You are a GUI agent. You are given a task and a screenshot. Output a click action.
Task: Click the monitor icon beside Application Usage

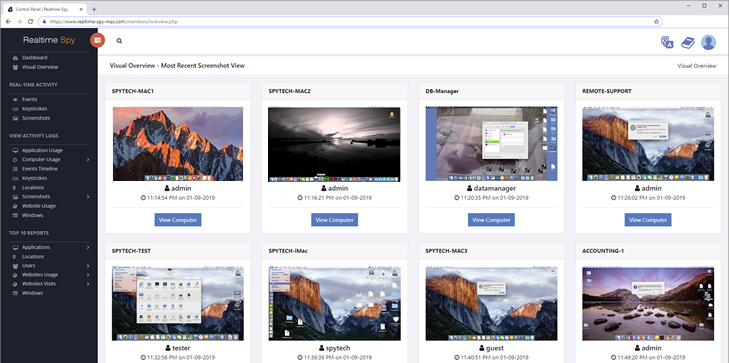click(x=15, y=151)
